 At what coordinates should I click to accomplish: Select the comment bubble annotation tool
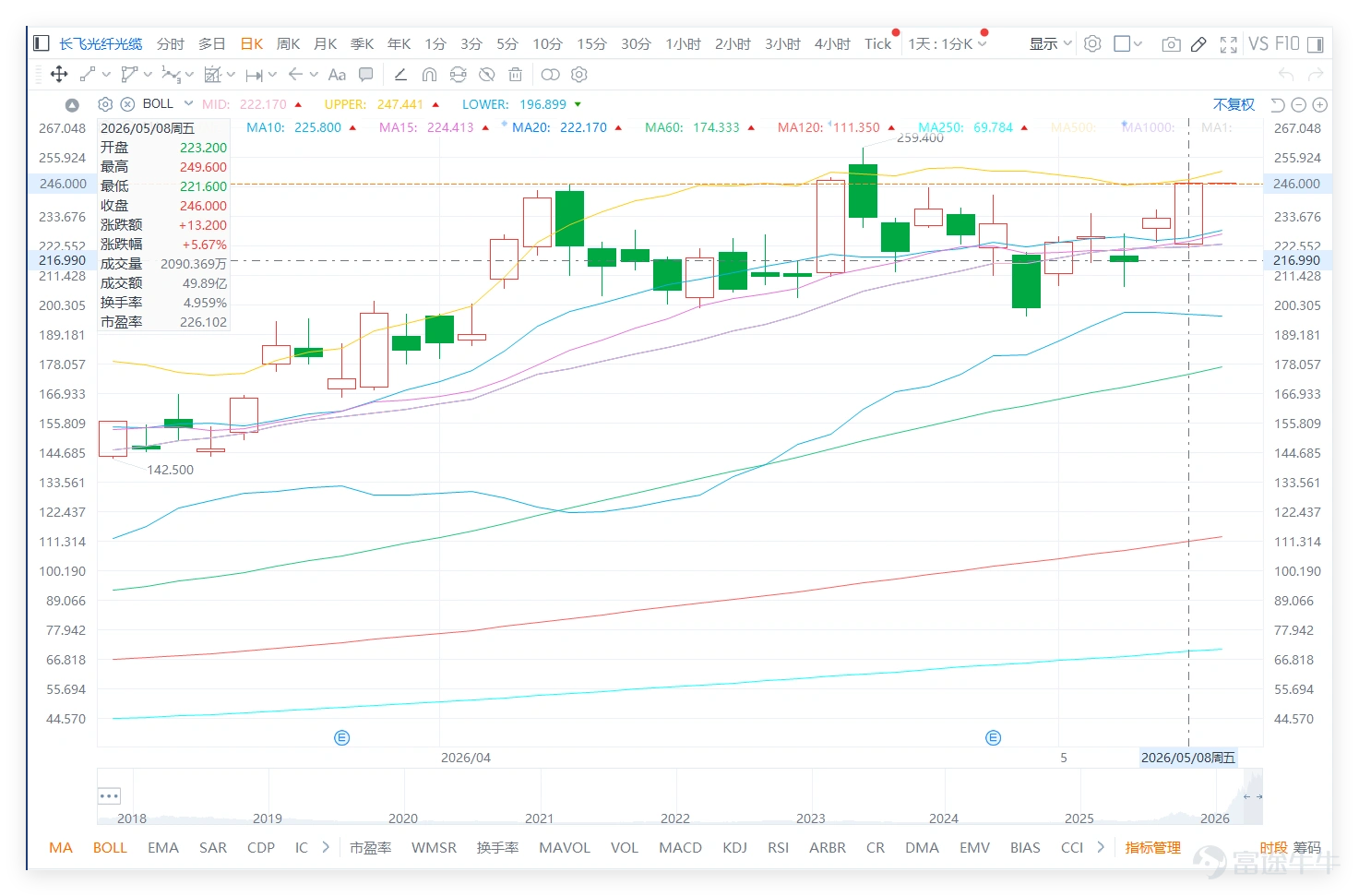click(x=366, y=75)
